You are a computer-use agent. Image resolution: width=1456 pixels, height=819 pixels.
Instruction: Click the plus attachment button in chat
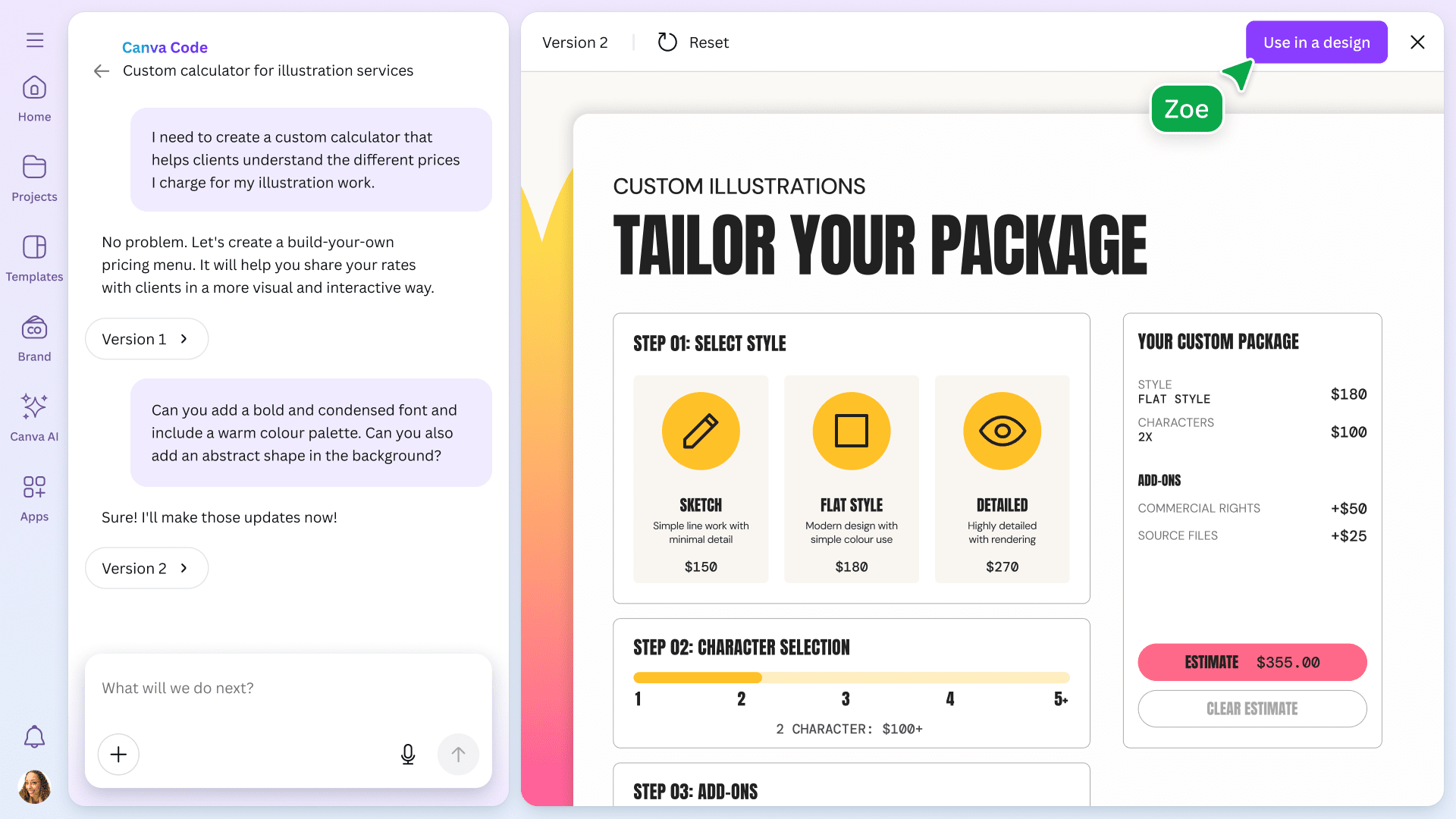pyautogui.click(x=118, y=755)
